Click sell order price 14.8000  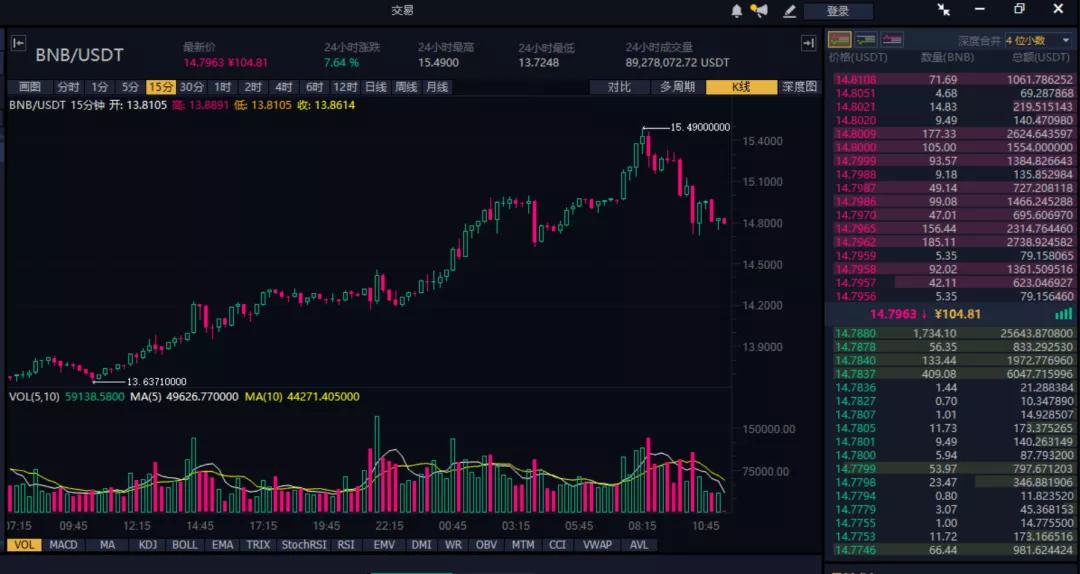[855, 147]
